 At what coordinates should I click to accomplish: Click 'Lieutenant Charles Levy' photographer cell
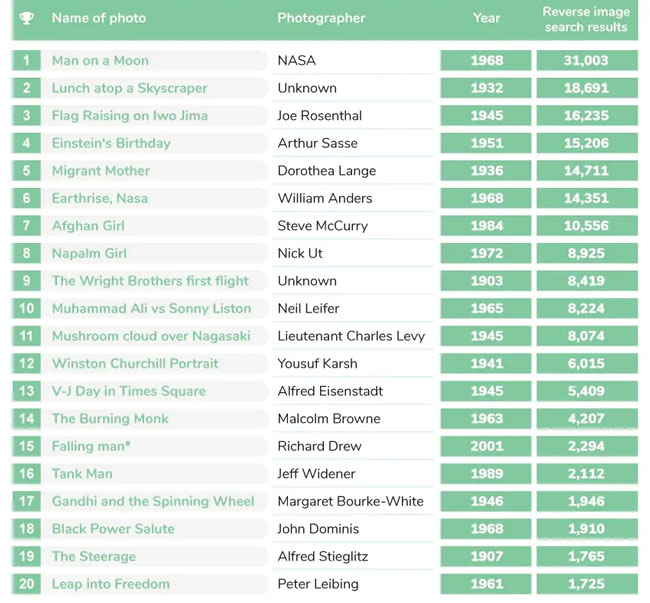pos(350,336)
